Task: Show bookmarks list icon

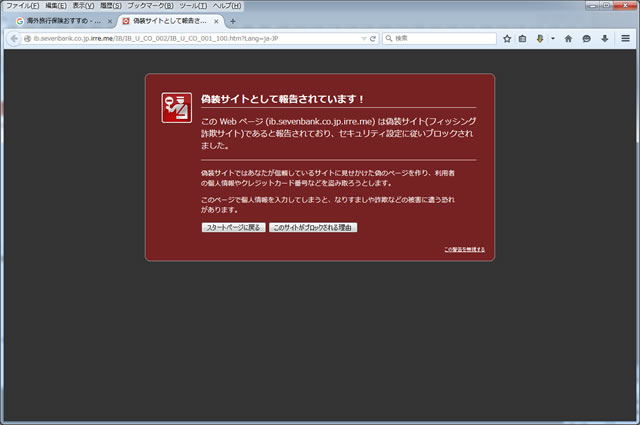Action: 522,38
